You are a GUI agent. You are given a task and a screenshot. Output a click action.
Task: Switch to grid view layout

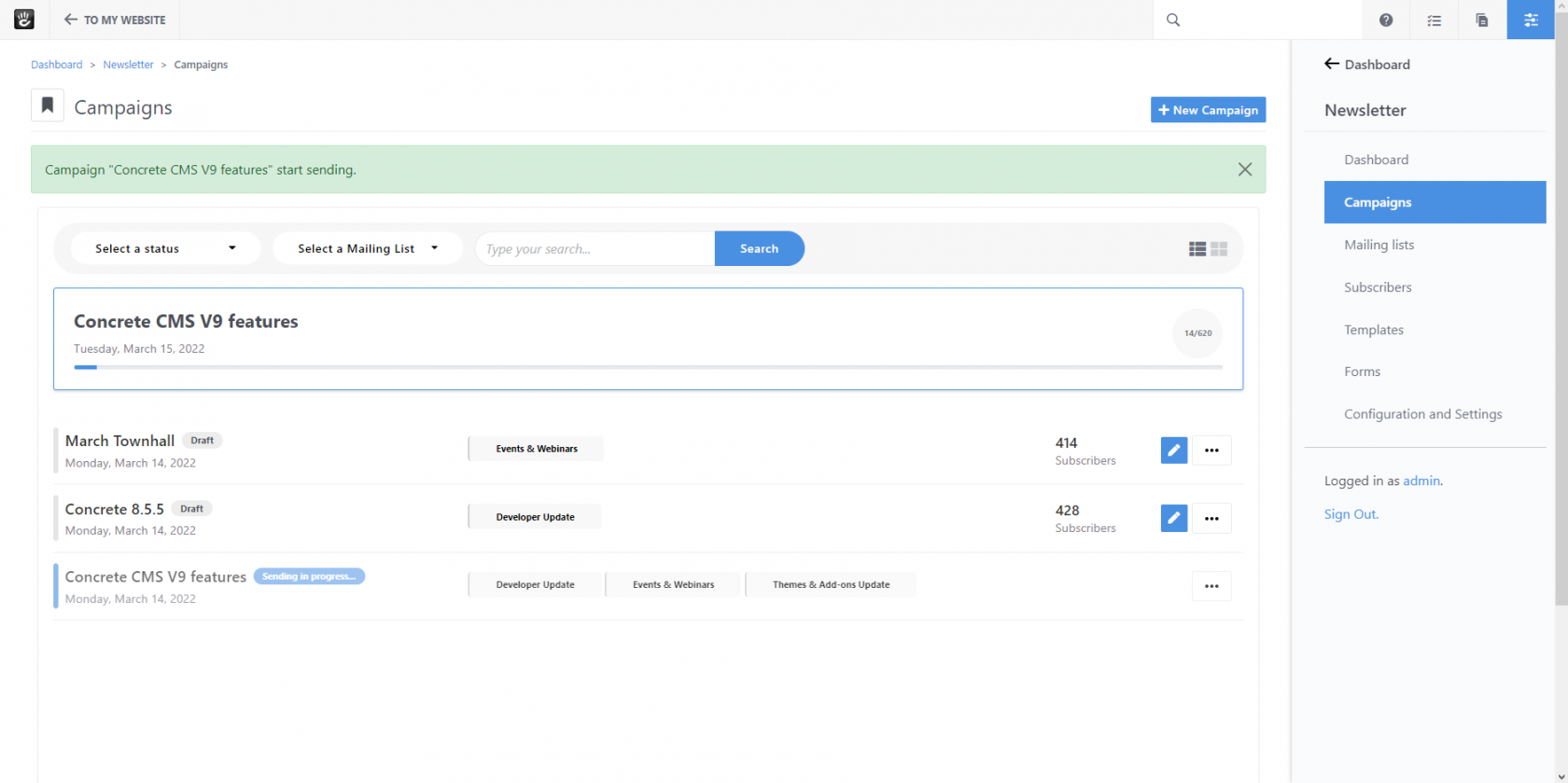point(1219,249)
